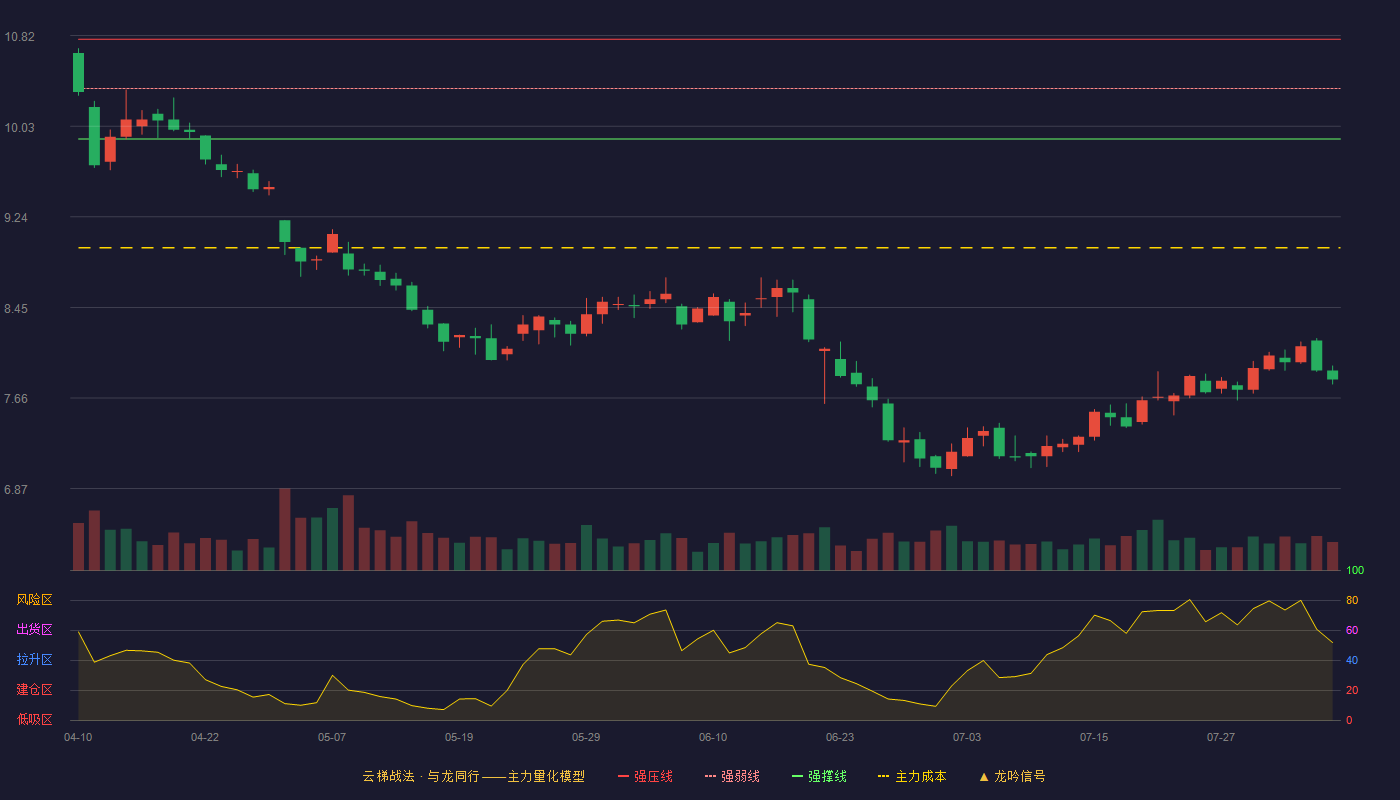Toggle the 强弱线 legend series
1400x800 pixels.
(x=732, y=776)
